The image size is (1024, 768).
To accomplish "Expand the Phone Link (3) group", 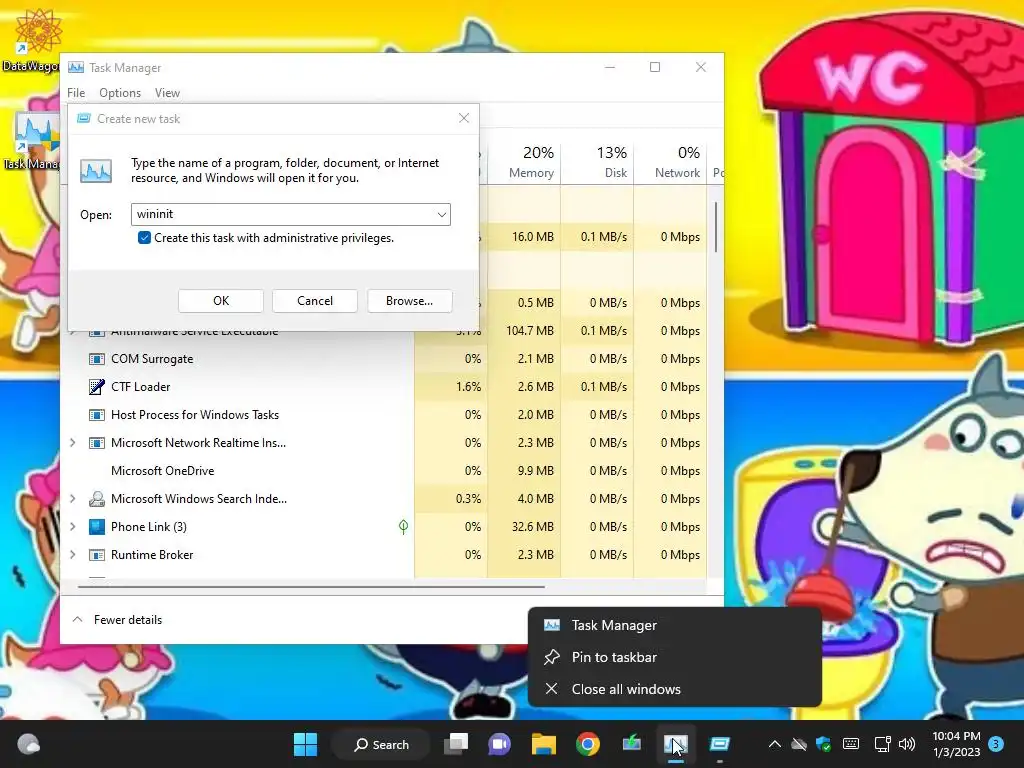I will 72,526.
